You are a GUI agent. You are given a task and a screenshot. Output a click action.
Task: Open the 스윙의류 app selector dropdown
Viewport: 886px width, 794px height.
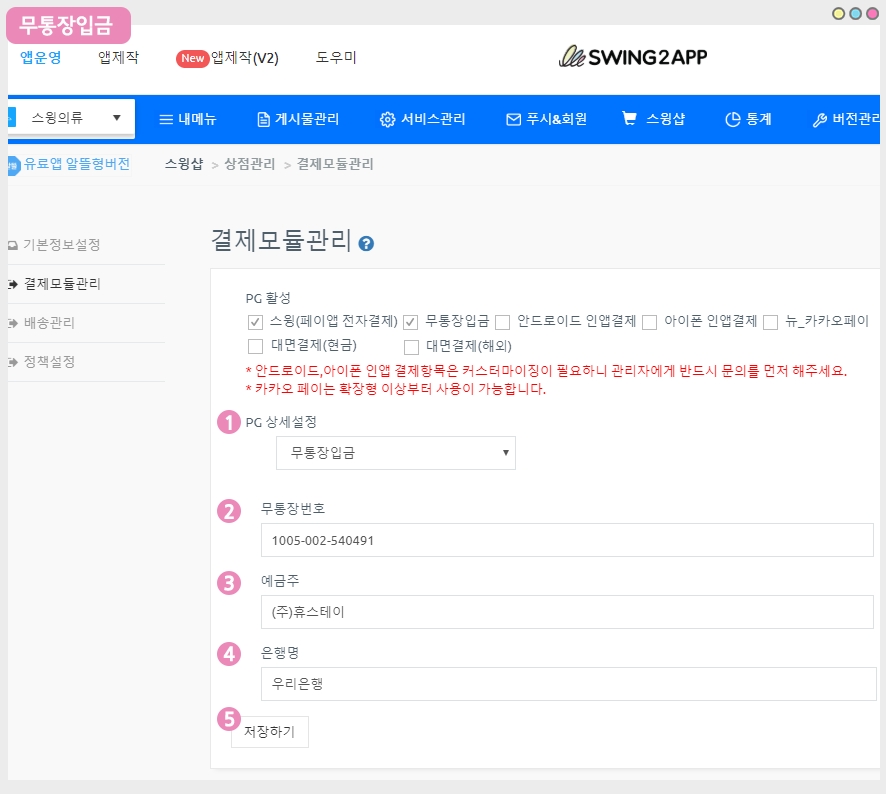(71, 118)
